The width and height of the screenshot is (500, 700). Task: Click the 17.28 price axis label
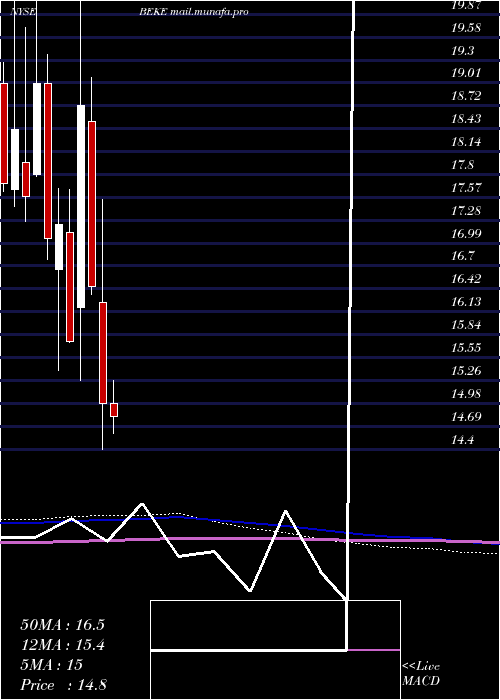pos(466,210)
